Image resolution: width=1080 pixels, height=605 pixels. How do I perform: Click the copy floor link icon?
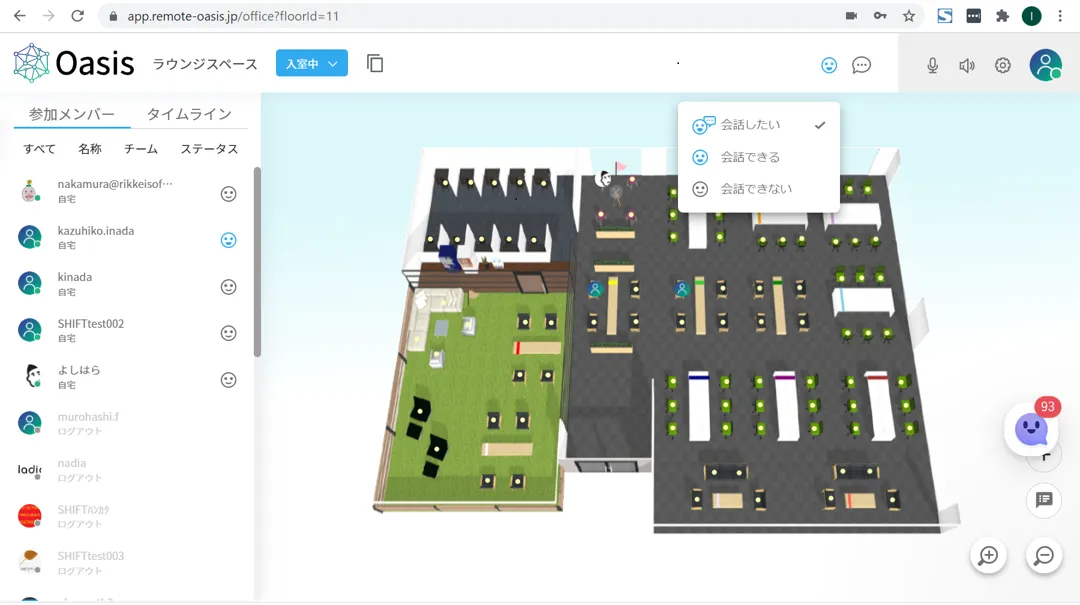(x=375, y=64)
